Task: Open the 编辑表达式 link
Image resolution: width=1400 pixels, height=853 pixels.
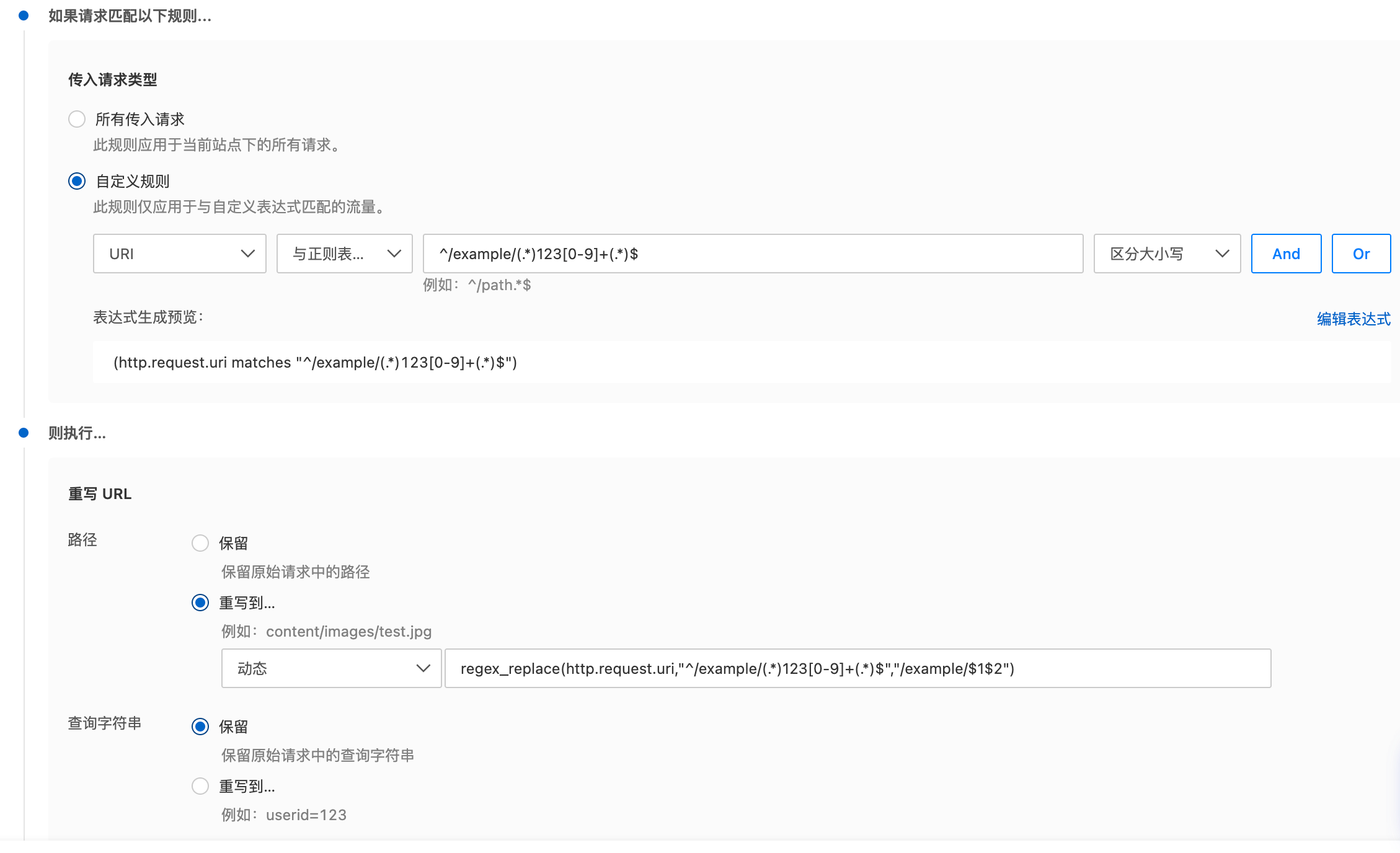Action: point(1353,319)
